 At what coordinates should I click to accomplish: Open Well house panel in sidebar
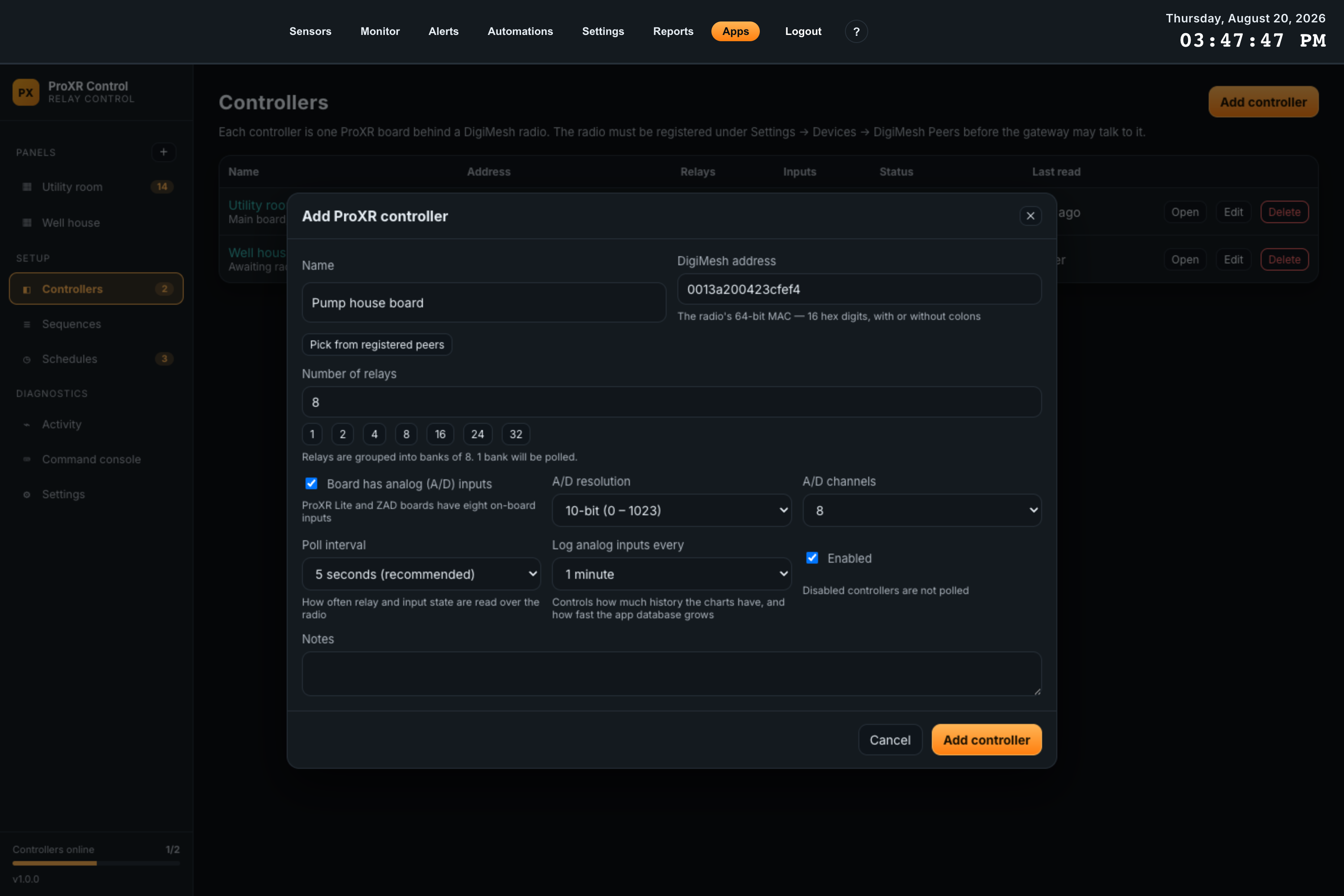96,223
